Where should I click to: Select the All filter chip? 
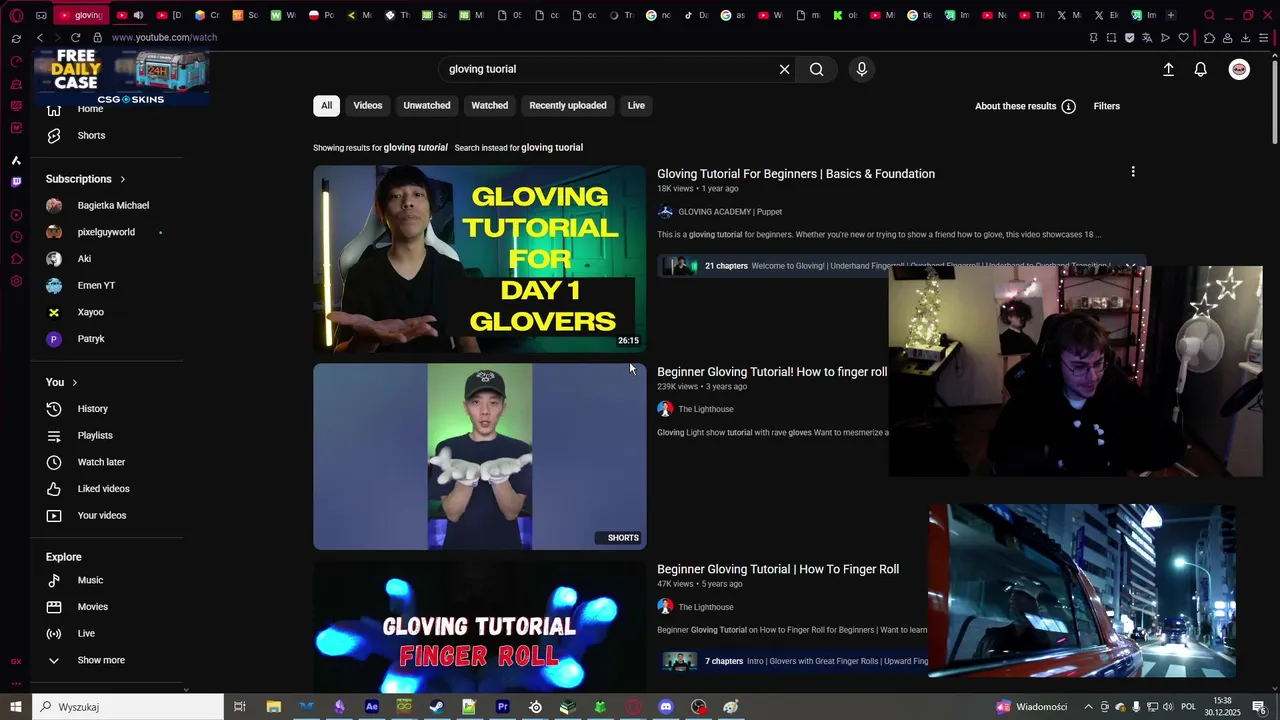[x=326, y=105]
